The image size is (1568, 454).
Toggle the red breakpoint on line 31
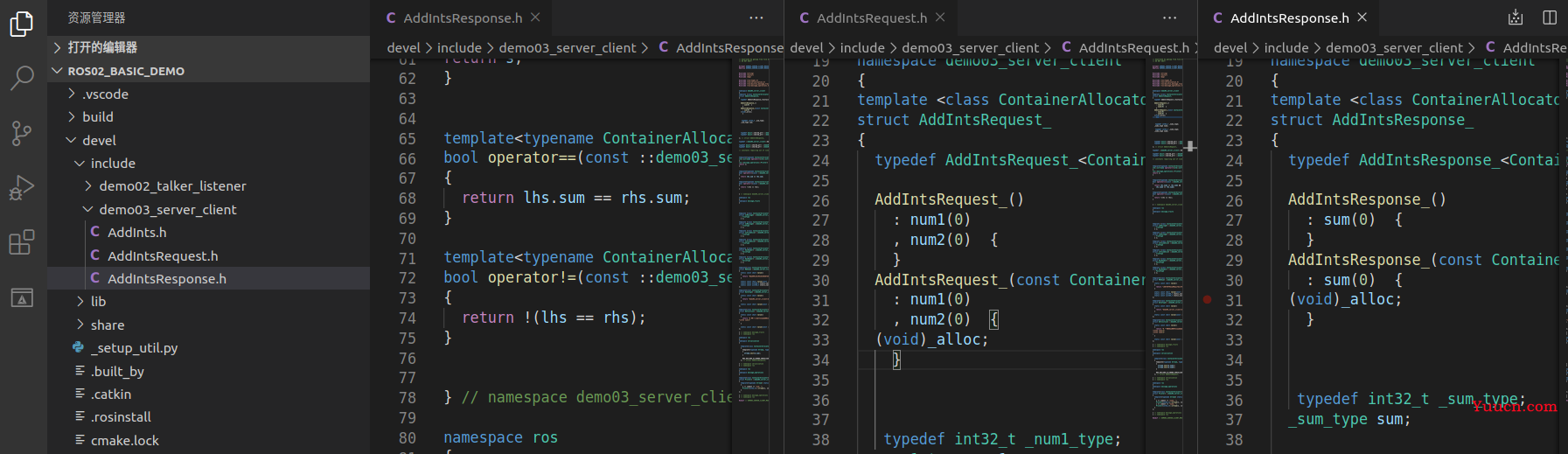click(1208, 300)
